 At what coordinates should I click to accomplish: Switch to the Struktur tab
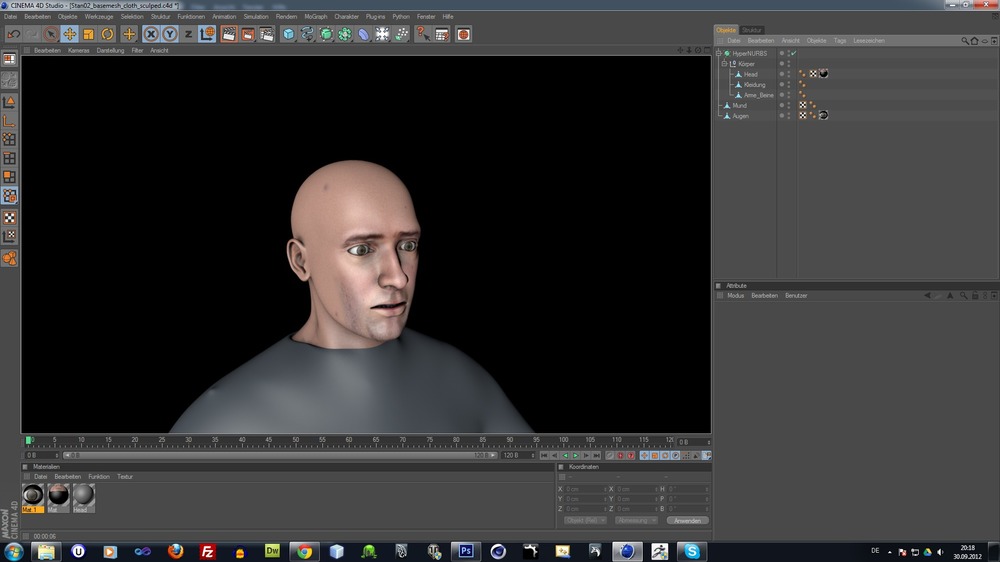pyautogui.click(x=752, y=30)
